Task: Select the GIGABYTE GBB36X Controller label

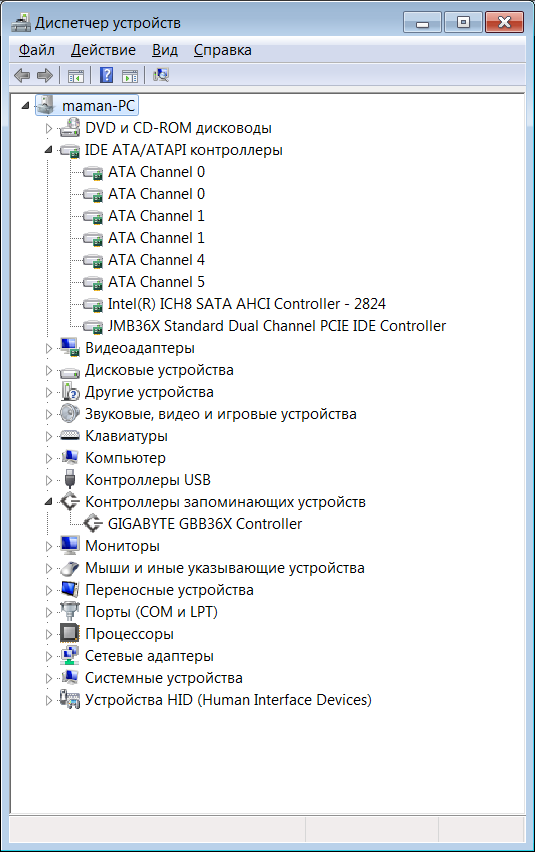Action: click(x=205, y=524)
